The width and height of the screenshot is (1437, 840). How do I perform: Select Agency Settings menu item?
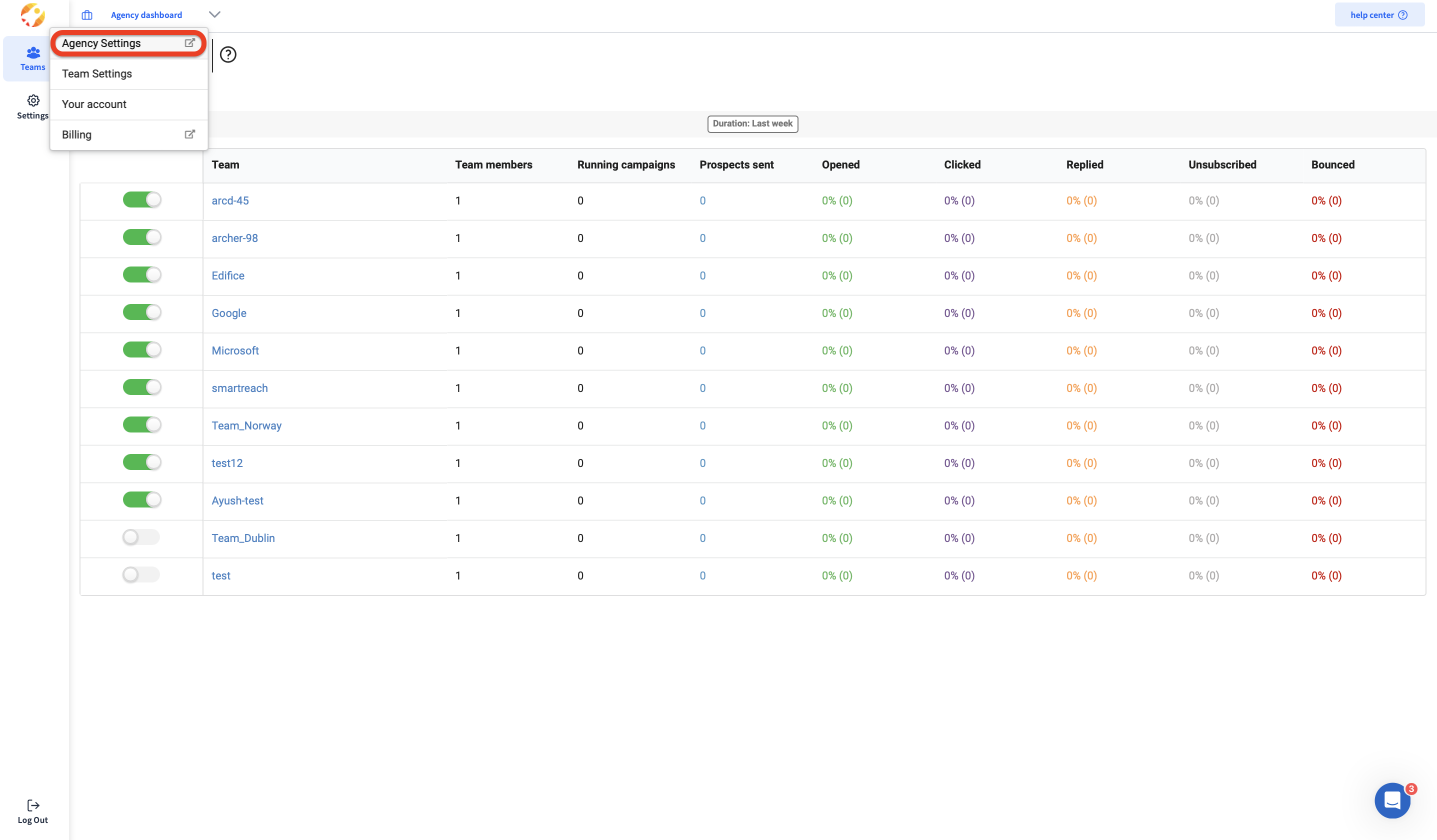101,43
